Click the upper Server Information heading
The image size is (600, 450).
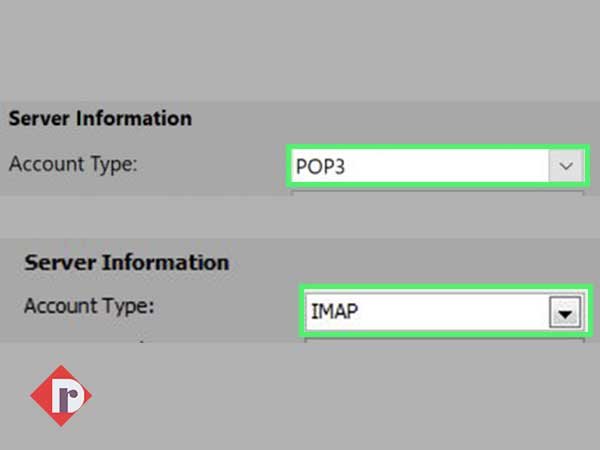click(x=100, y=118)
